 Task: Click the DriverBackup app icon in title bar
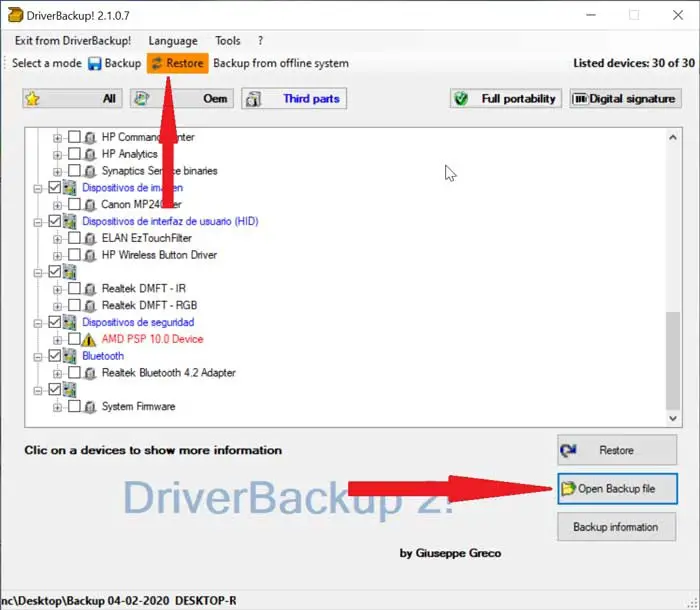click(x=15, y=15)
